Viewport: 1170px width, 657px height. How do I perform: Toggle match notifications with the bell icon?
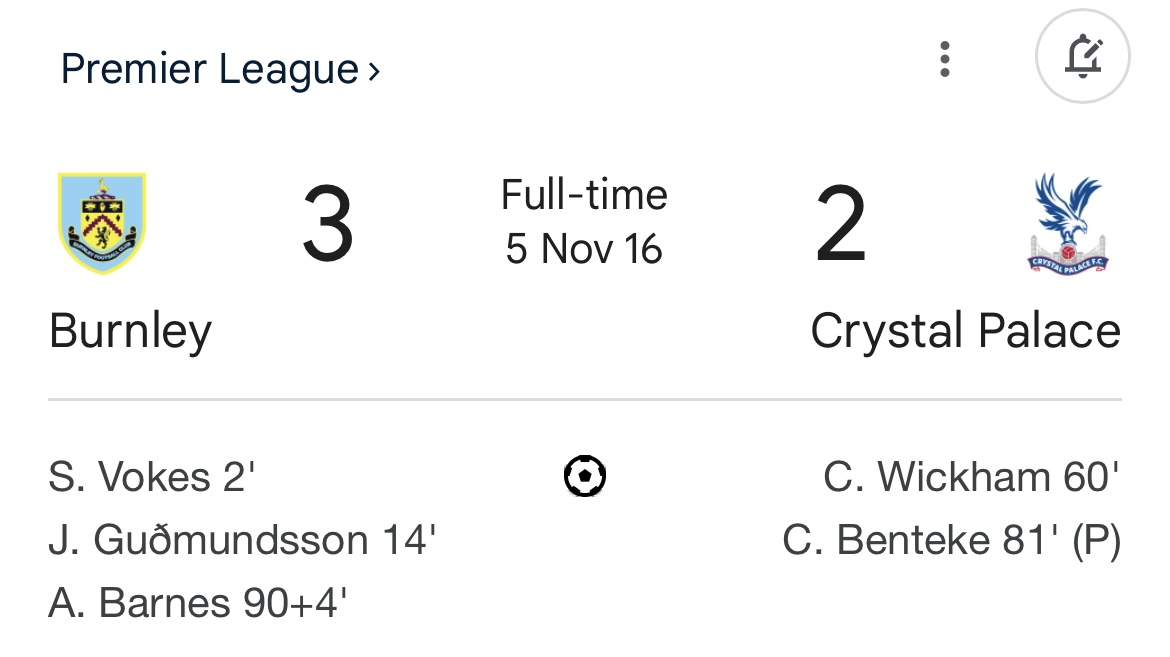point(1083,57)
